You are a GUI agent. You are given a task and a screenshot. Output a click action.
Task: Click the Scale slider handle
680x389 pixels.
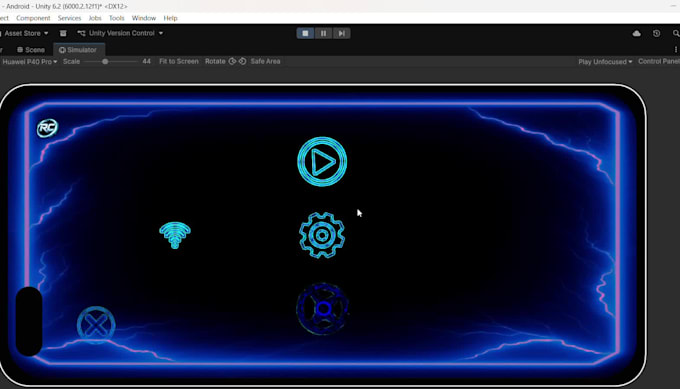pyautogui.click(x=105, y=62)
